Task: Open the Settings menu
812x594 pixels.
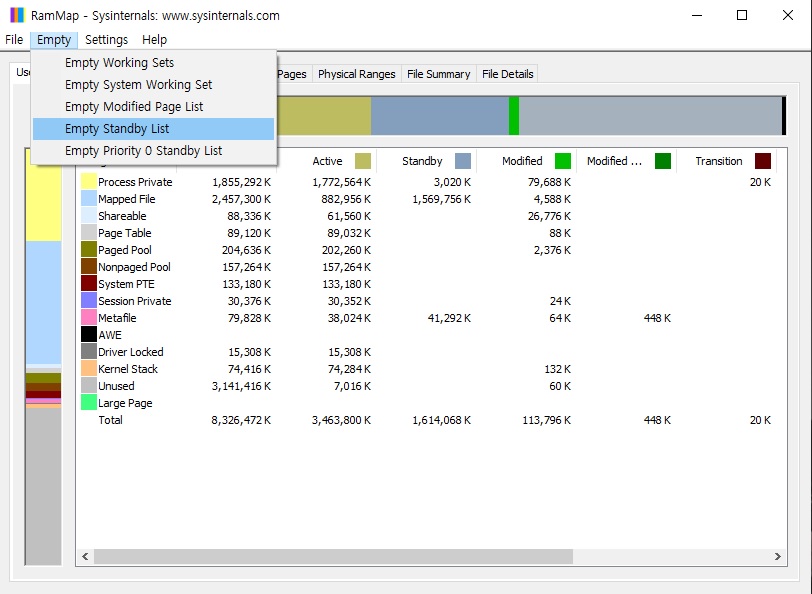Action: [x=106, y=40]
